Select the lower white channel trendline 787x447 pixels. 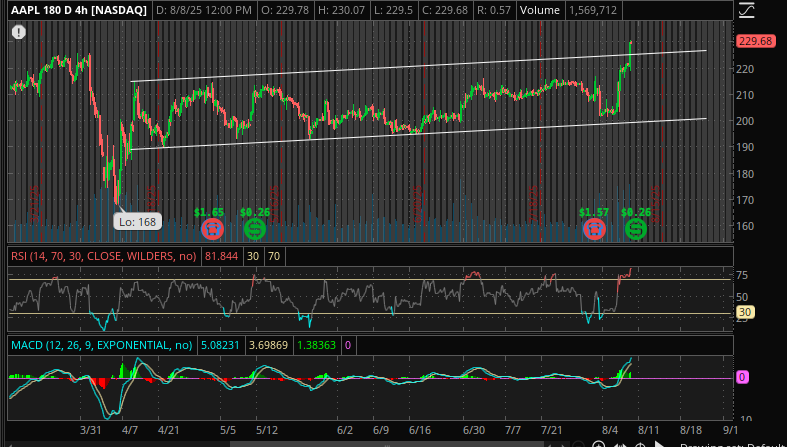(x=420, y=134)
